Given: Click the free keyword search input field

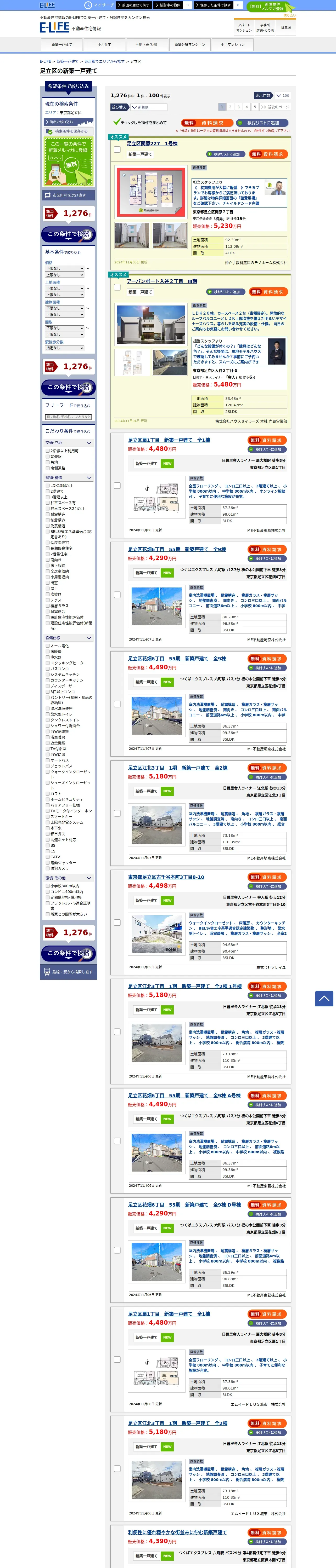Looking at the screenshot, I should tap(68, 417).
